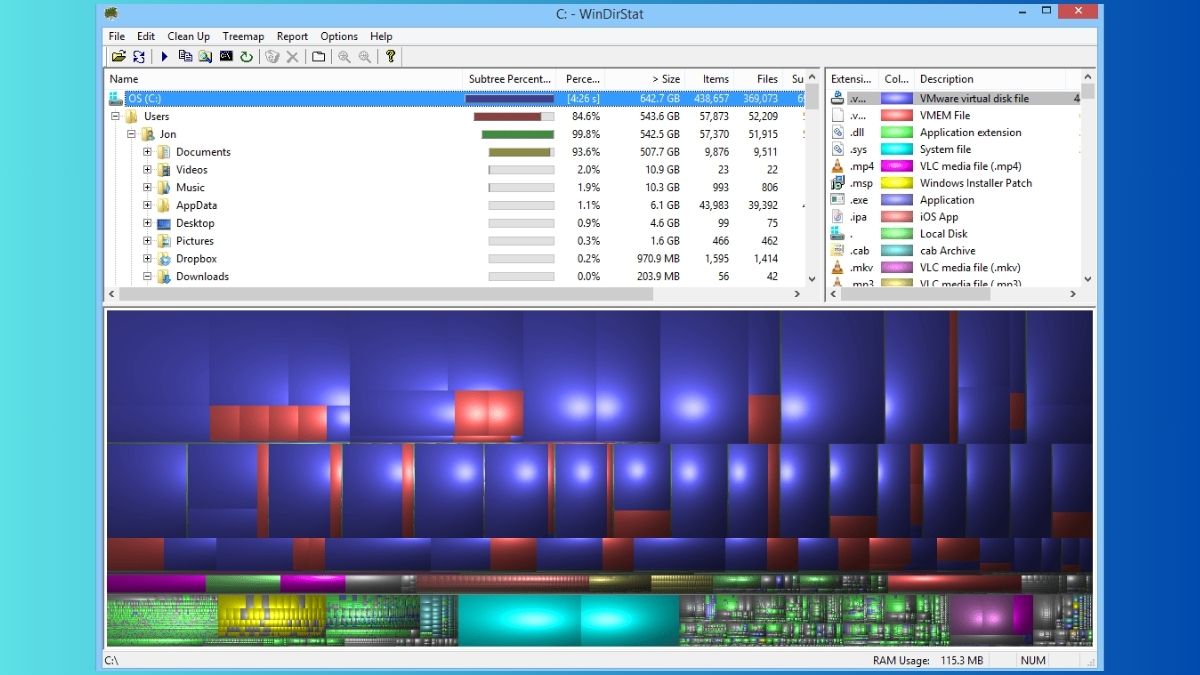Click the green Refresh Selected toolbar icon
Image resolution: width=1200 pixels, height=675 pixels.
[246, 57]
